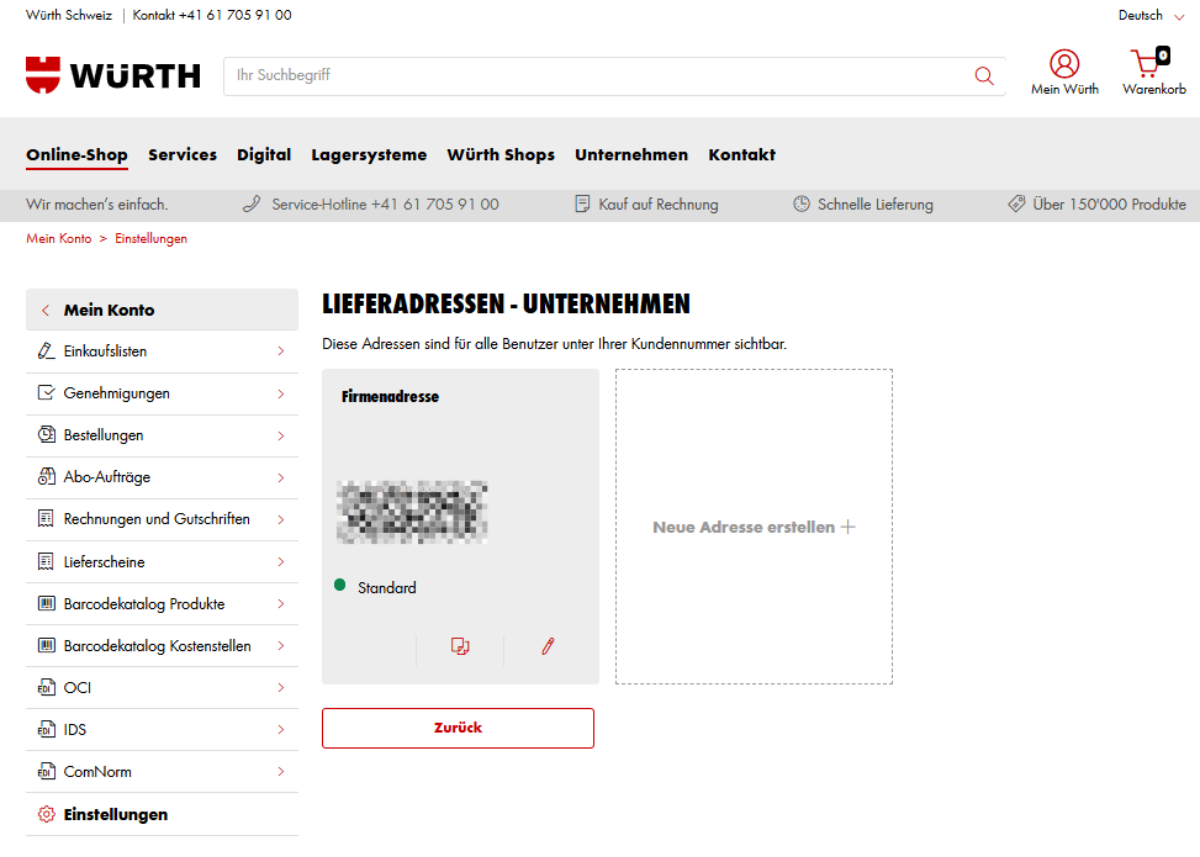
Task: Open the Unternehmen menu
Action: (632, 155)
